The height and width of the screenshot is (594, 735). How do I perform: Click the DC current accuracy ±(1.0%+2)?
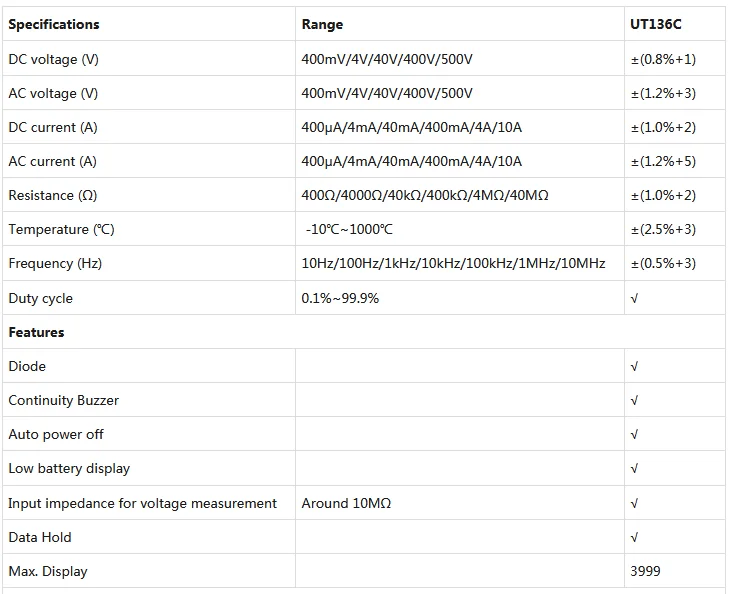point(663,128)
